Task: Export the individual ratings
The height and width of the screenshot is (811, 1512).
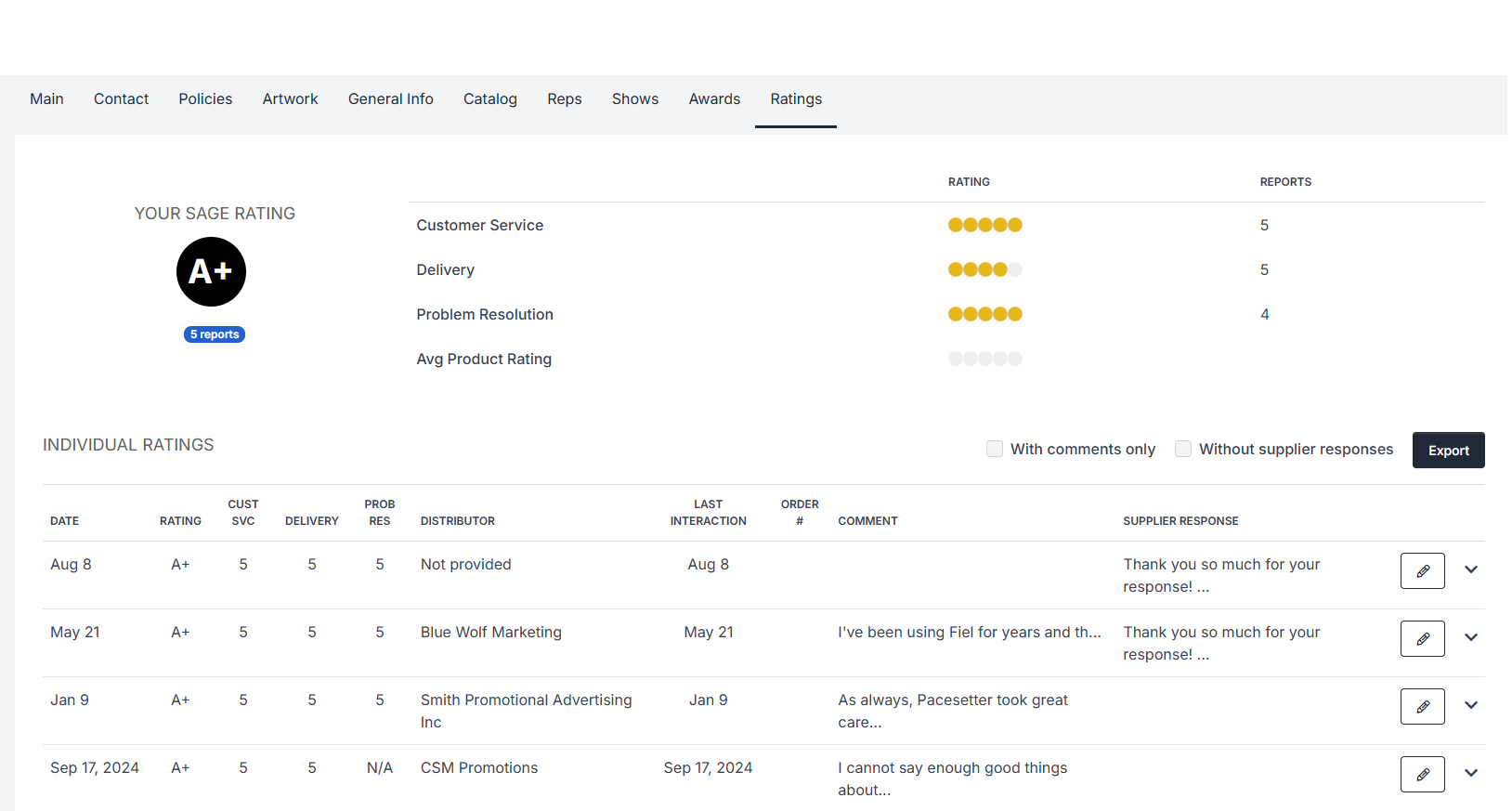Action: [1448, 451]
